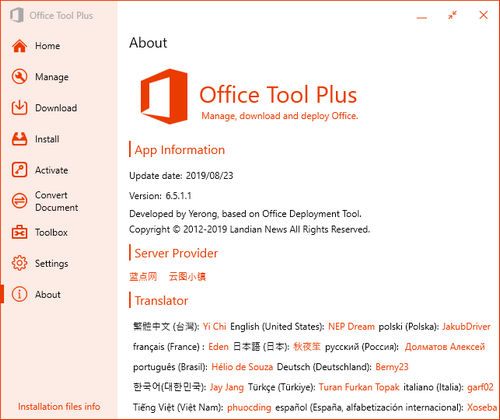Select the About label in sidebar

48,295
